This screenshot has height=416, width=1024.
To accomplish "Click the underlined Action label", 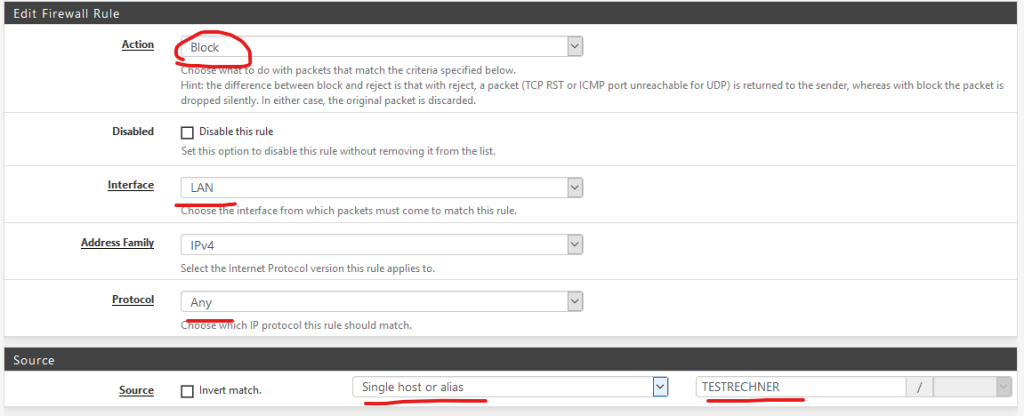I will click(x=138, y=44).
